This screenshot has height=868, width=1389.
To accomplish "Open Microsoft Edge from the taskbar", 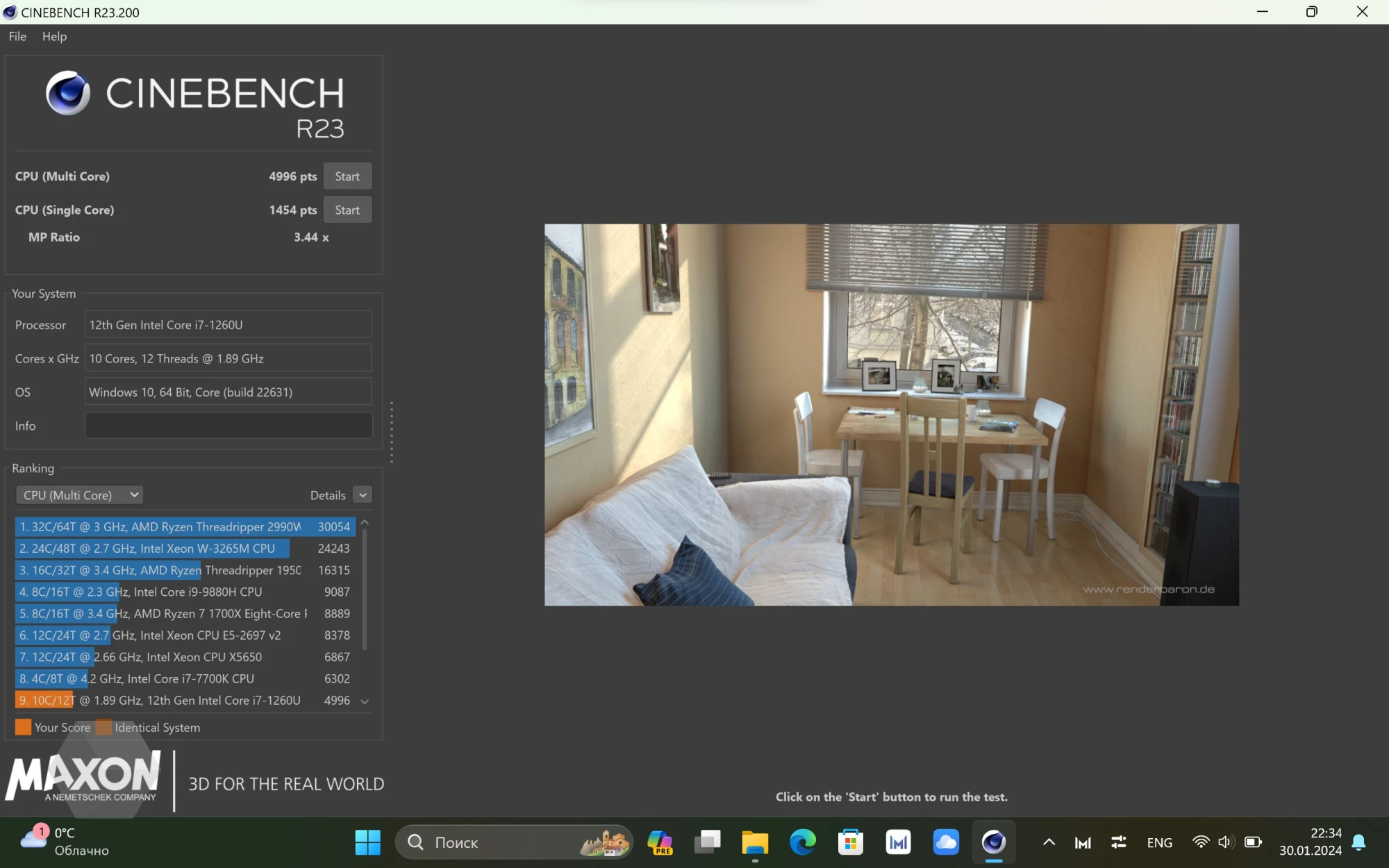I will 802,842.
